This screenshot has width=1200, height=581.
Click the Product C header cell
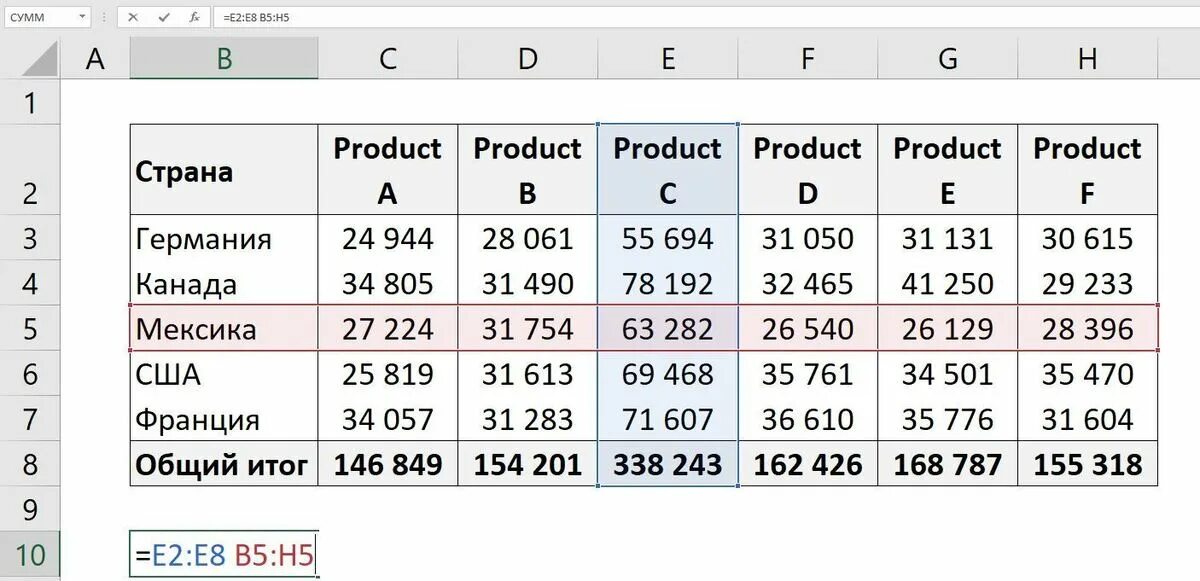668,170
